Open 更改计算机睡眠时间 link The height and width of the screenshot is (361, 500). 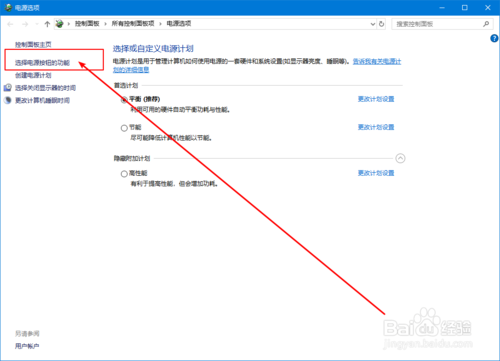(x=42, y=100)
